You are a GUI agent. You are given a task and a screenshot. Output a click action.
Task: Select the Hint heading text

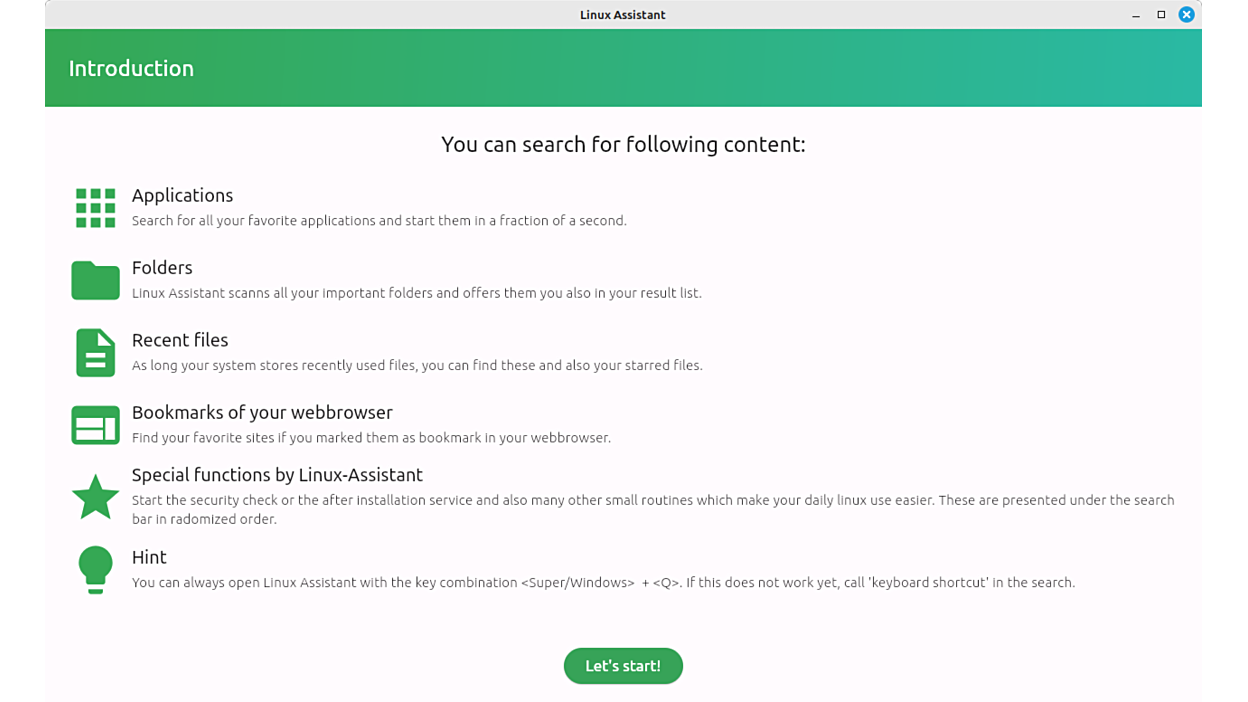tap(149, 557)
